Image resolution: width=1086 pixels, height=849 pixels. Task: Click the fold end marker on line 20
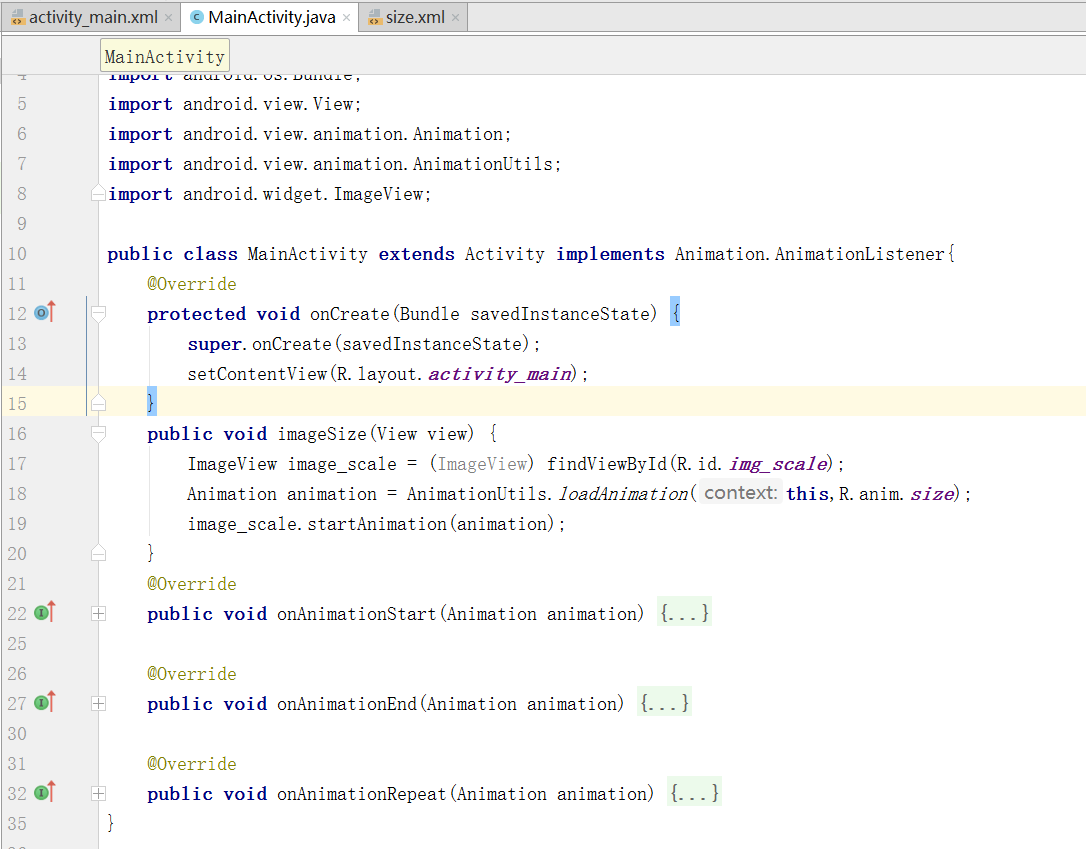click(98, 553)
